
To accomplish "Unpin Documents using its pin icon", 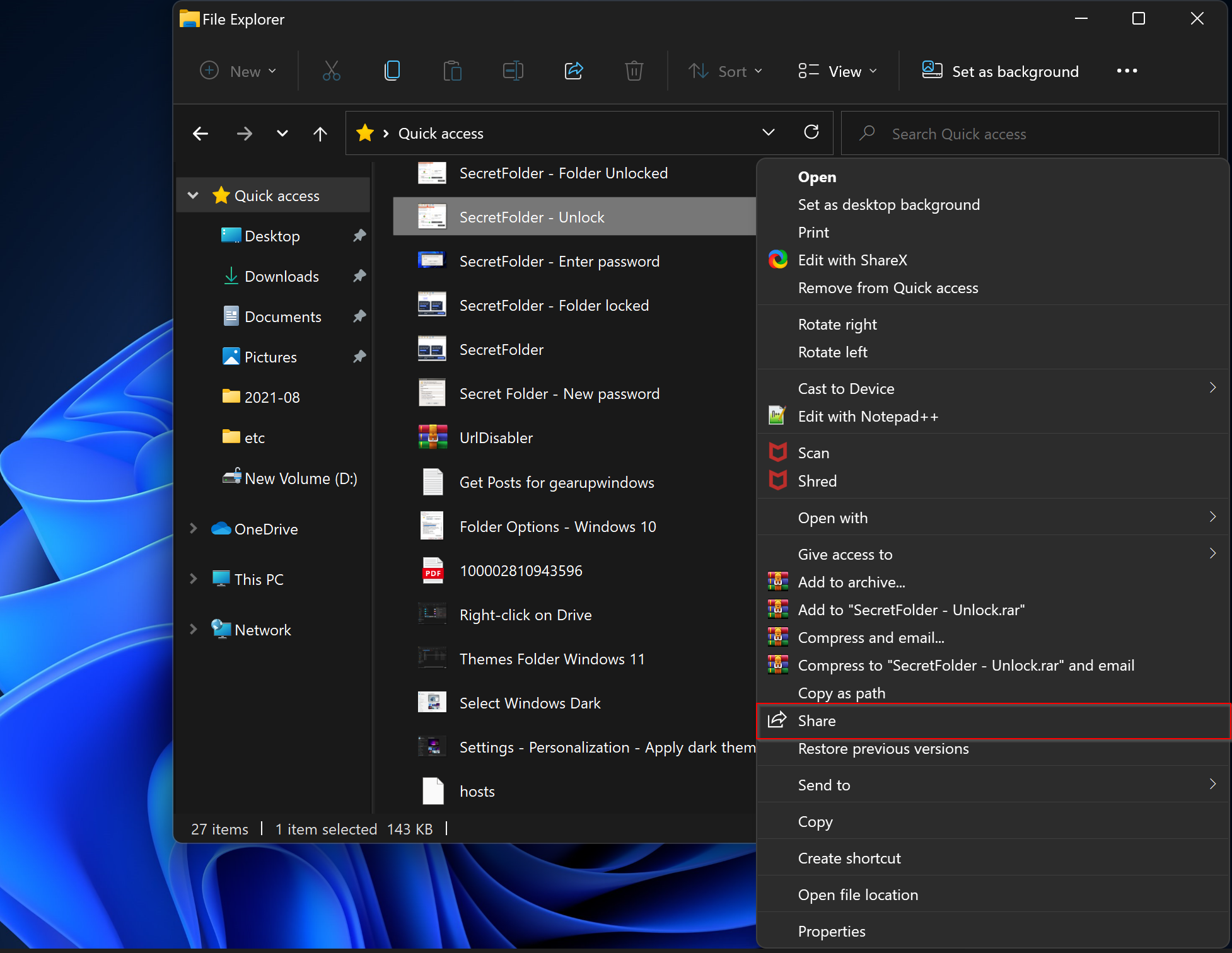I will point(359,316).
